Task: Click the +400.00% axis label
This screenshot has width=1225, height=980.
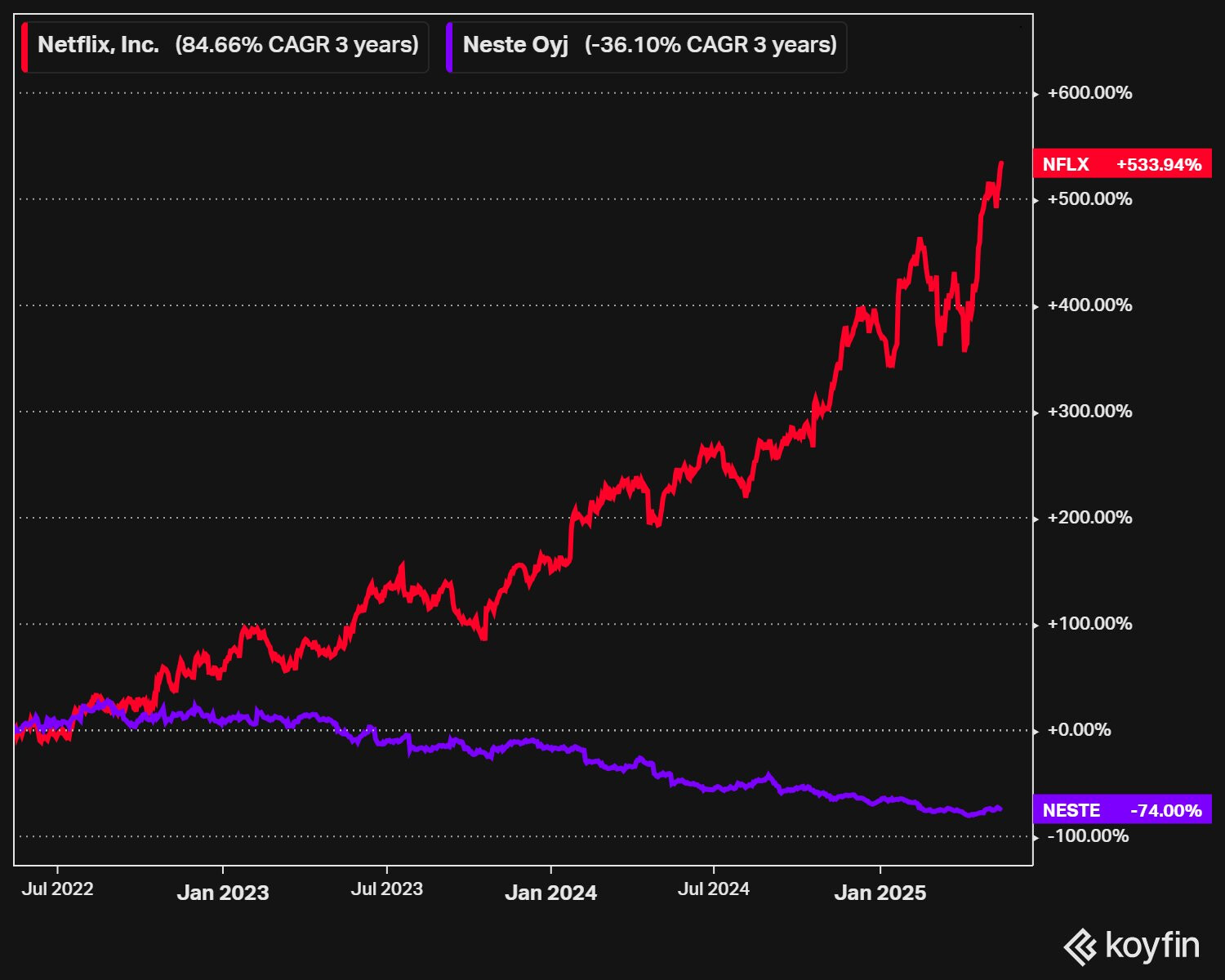Action: point(1089,305)
